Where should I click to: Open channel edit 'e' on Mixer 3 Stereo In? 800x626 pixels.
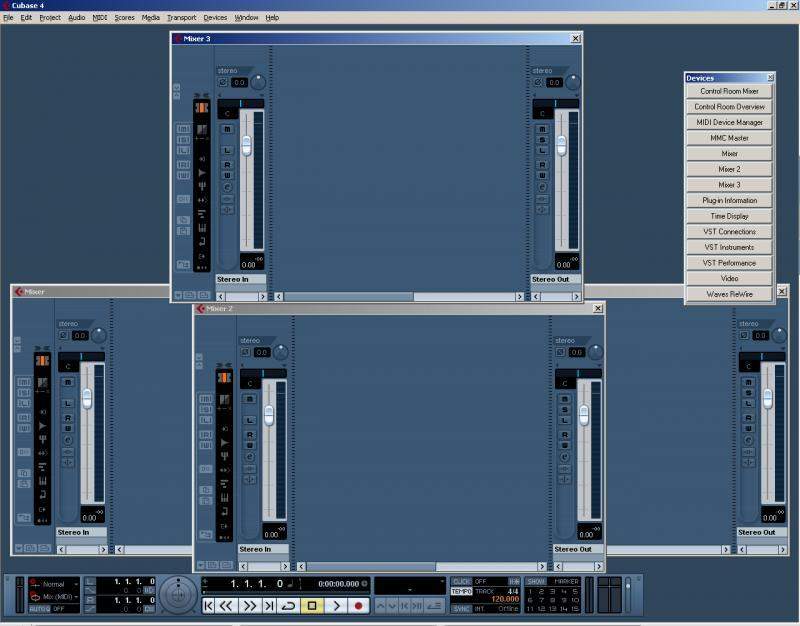pos(228,187)
